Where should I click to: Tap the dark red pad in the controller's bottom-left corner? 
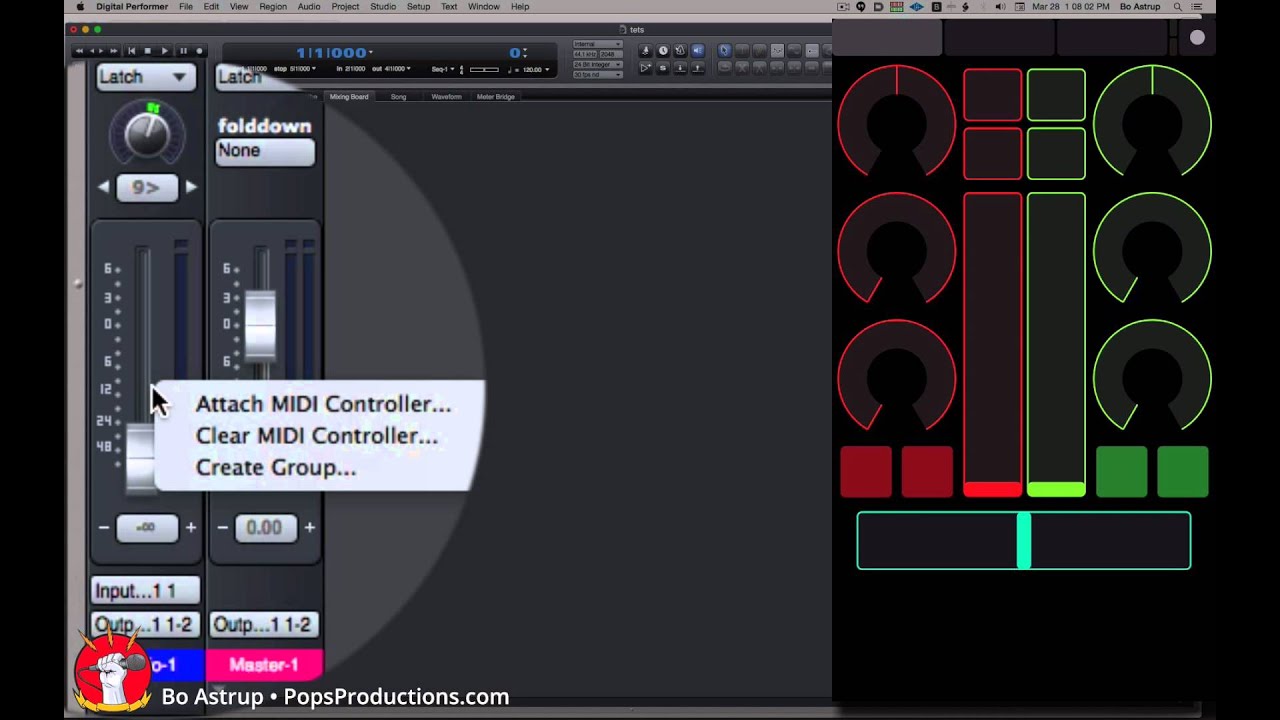[866, 472]
